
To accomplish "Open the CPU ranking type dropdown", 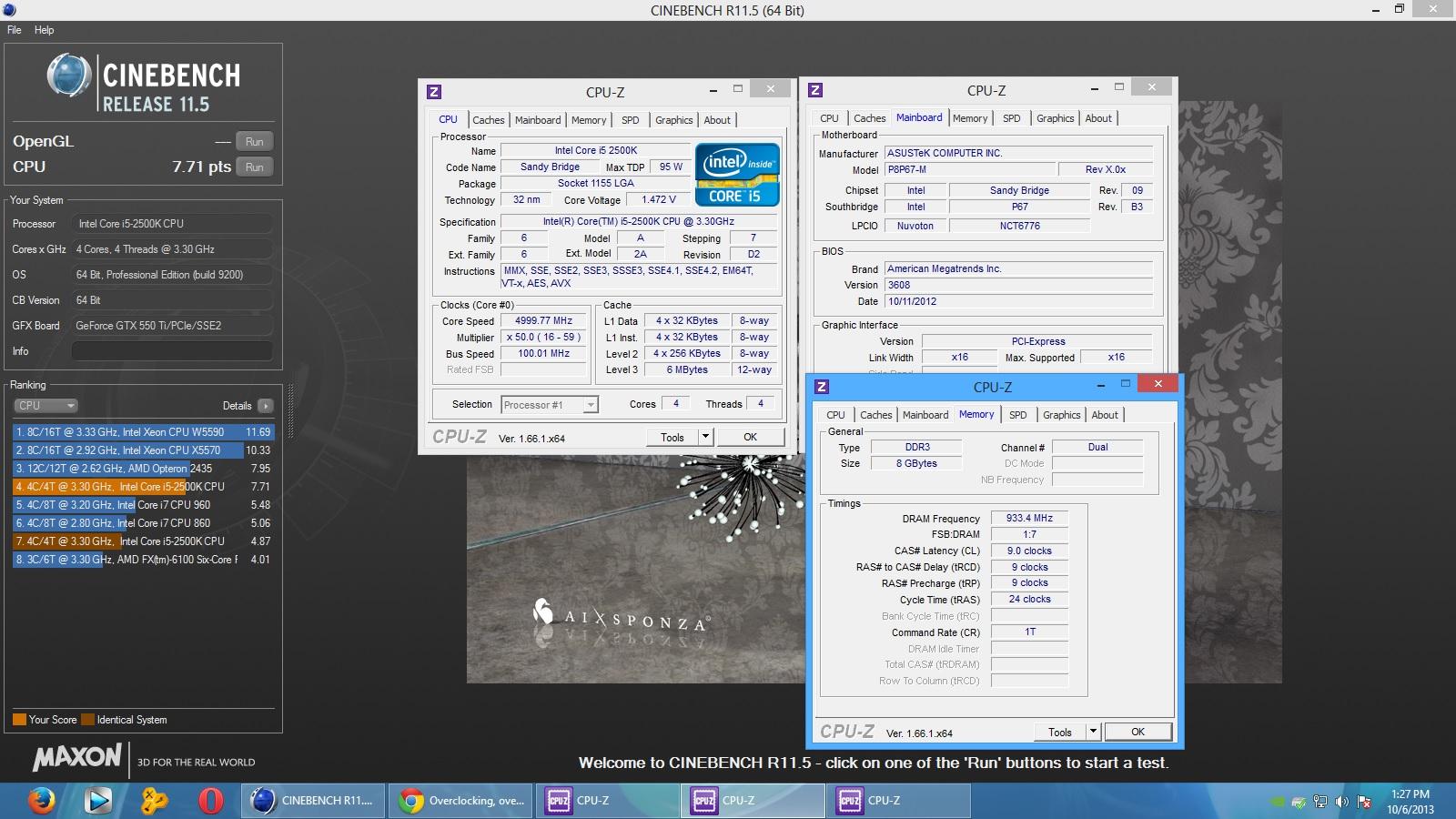I will [x=45, y=406].
